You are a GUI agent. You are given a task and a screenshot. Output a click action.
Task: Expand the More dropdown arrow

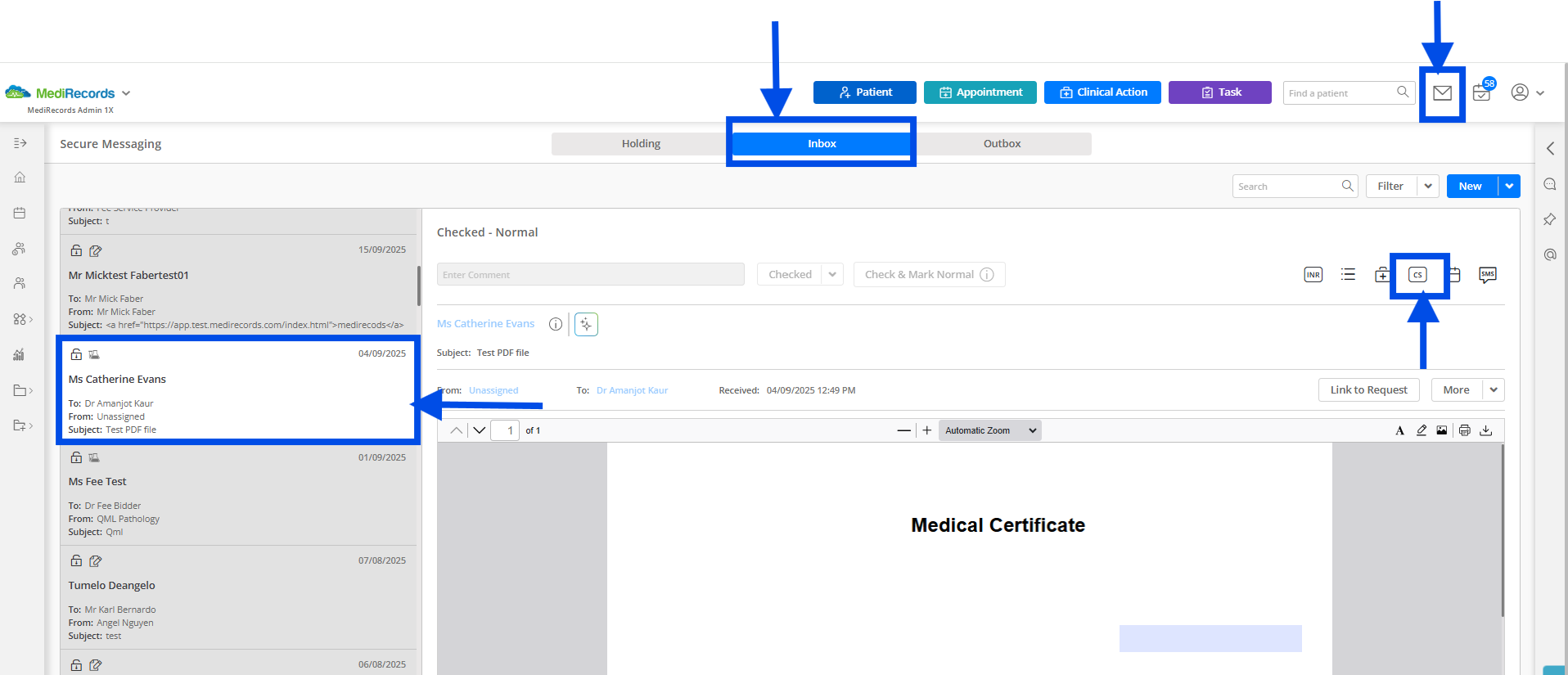tap(1494, 390)
